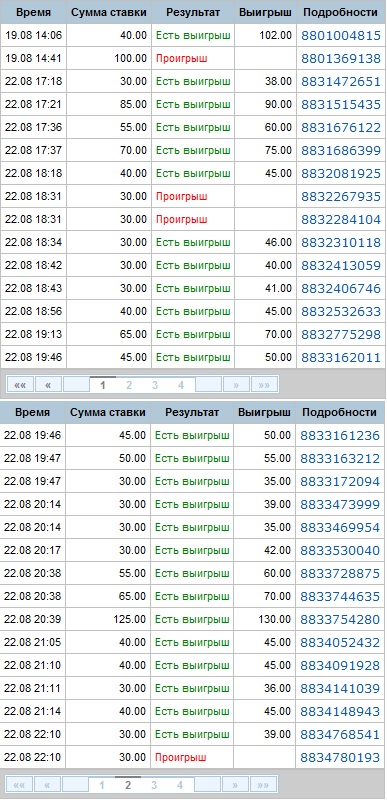Click upper table 'Сумма ставки' column header
387x802 pixels.
(109, 13)
